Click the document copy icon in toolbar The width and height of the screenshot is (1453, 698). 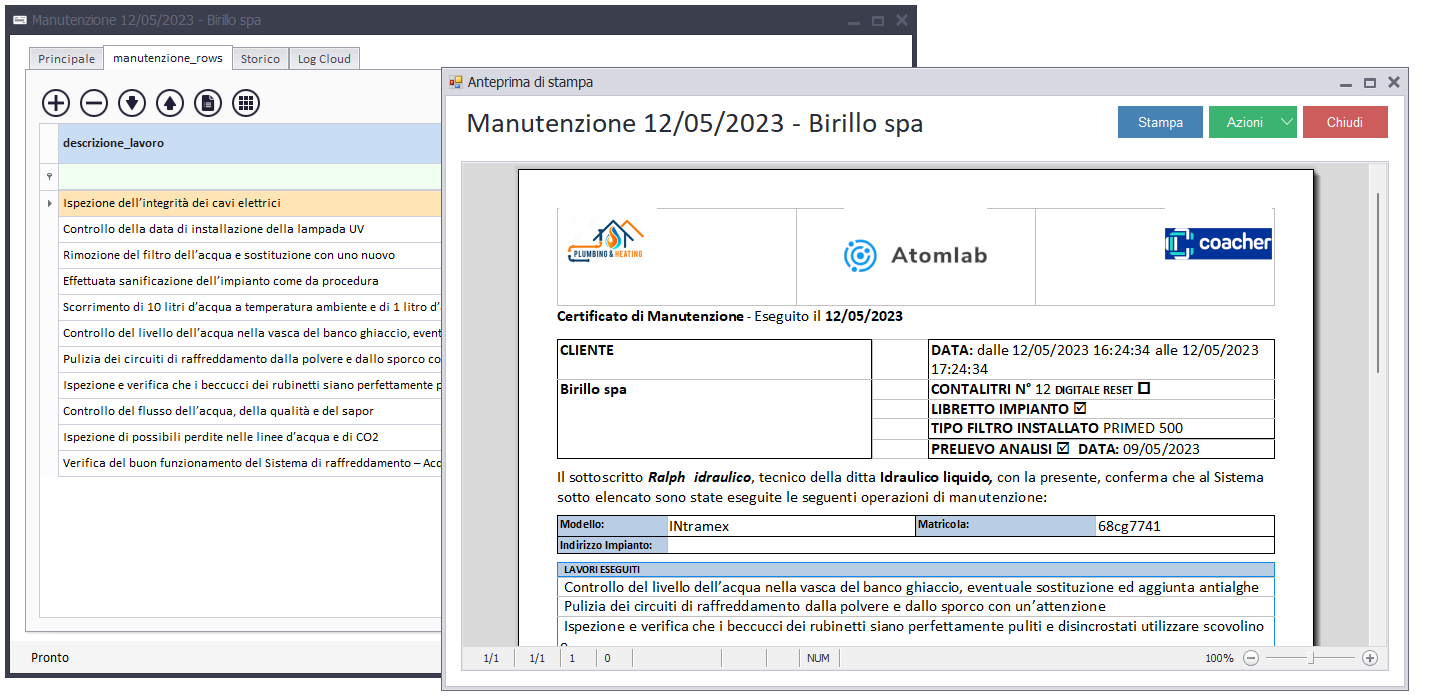click(208, 102)
